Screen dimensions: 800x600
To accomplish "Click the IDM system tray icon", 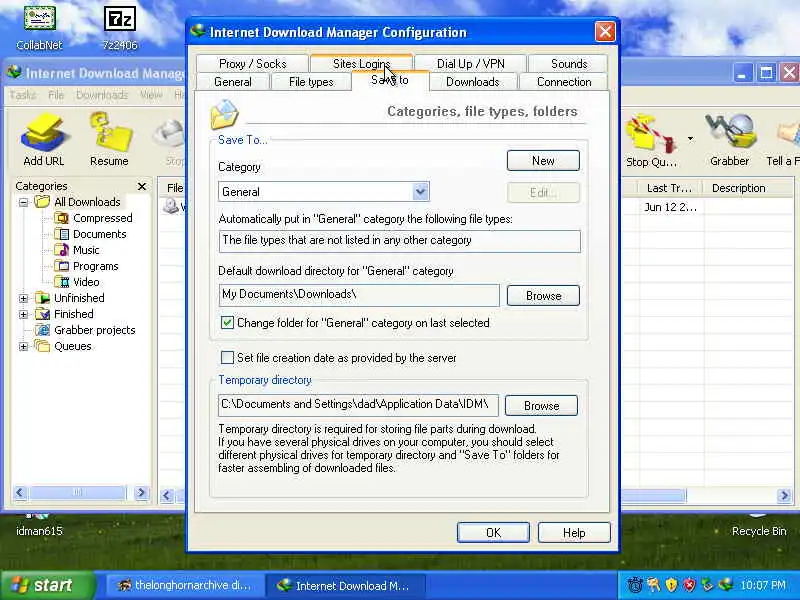I will click(x=724, y=585).
